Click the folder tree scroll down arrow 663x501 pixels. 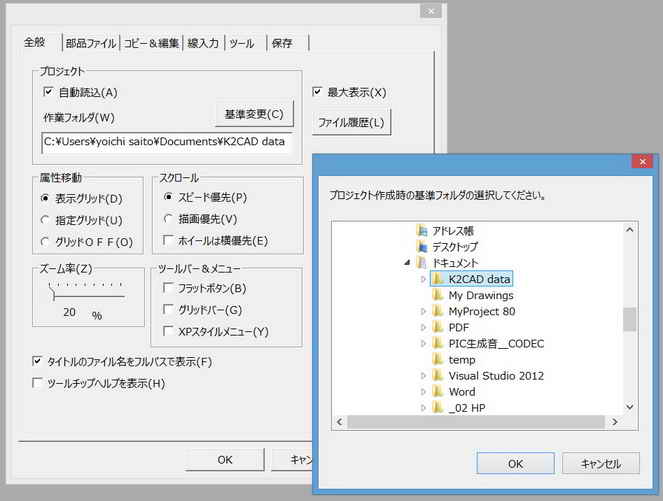tap(630, 407)
